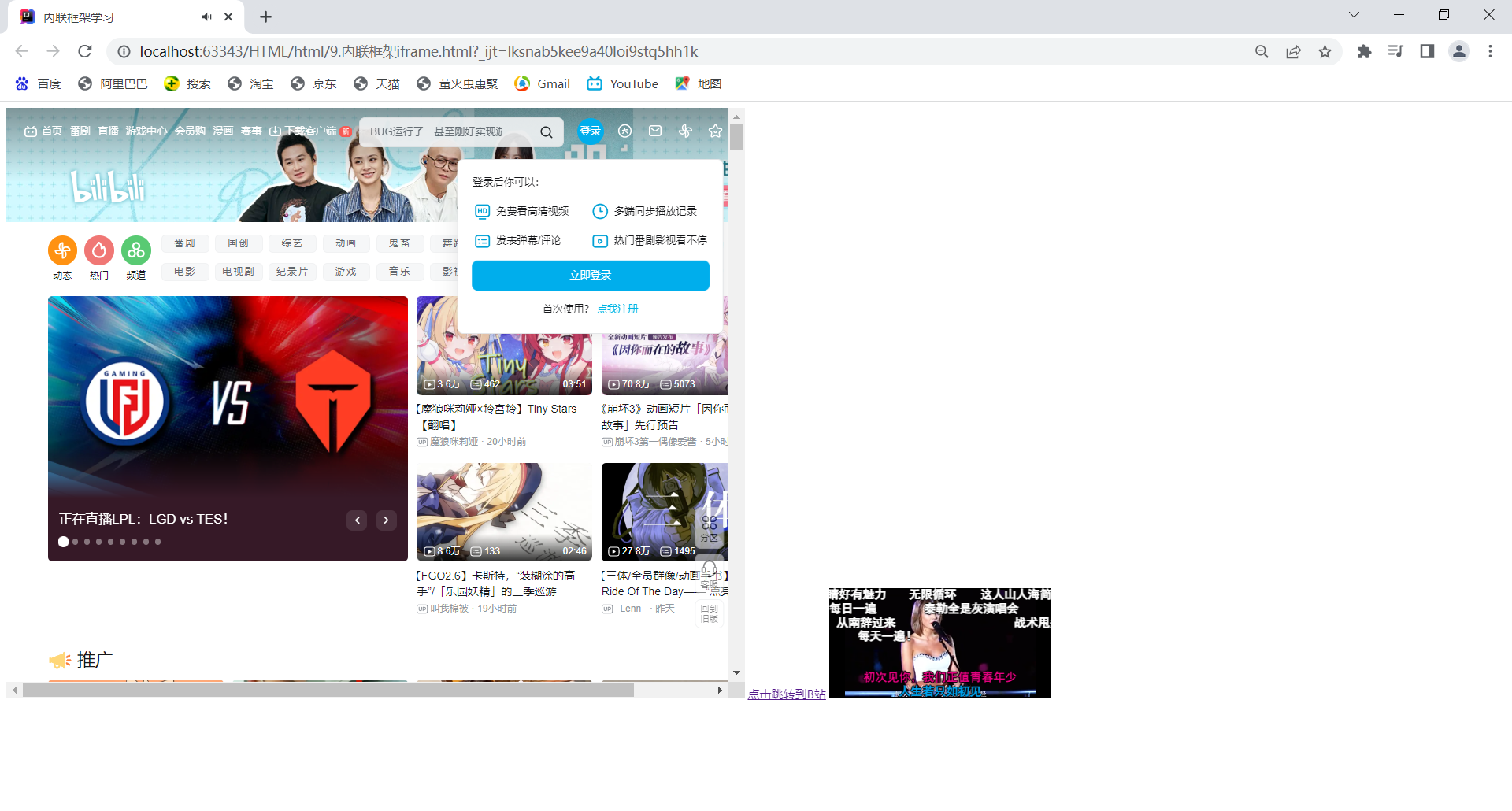Click the 立即登录 button in login popup
The width and height of the screenshot is (1512, 811).
(x=591, y=276)
